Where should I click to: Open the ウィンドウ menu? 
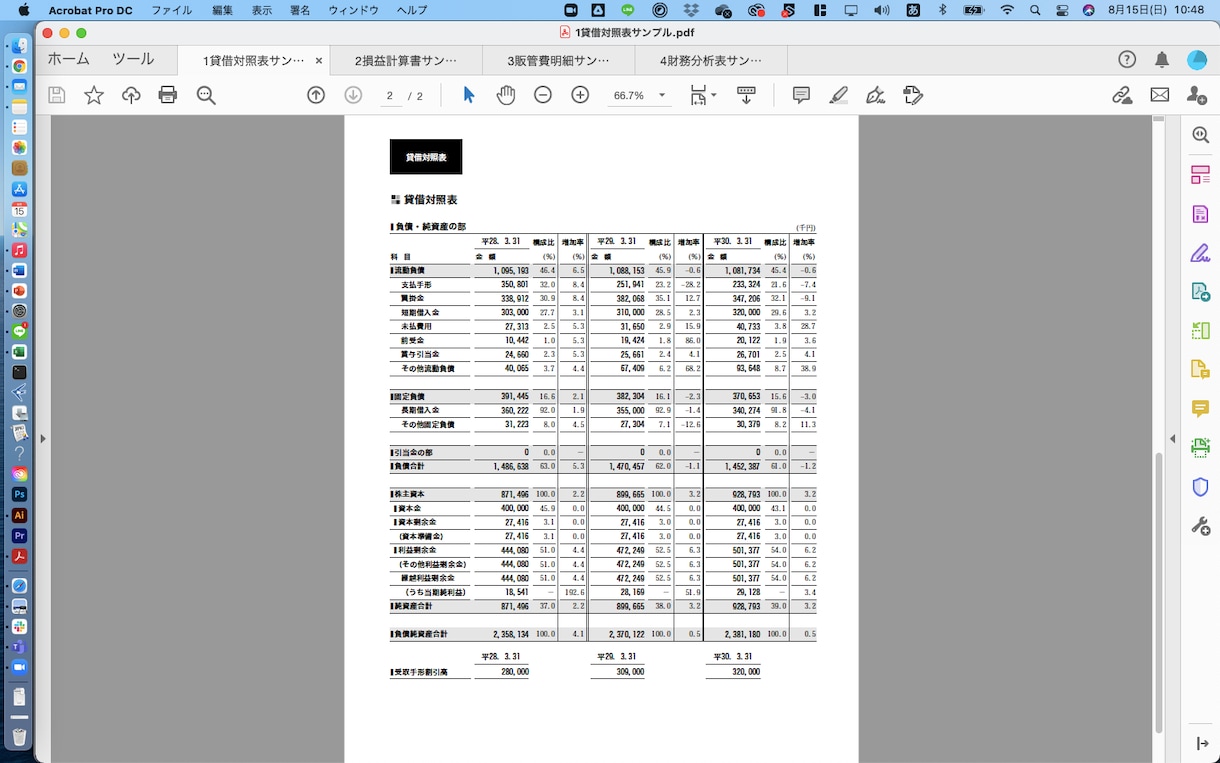[354, 10]
